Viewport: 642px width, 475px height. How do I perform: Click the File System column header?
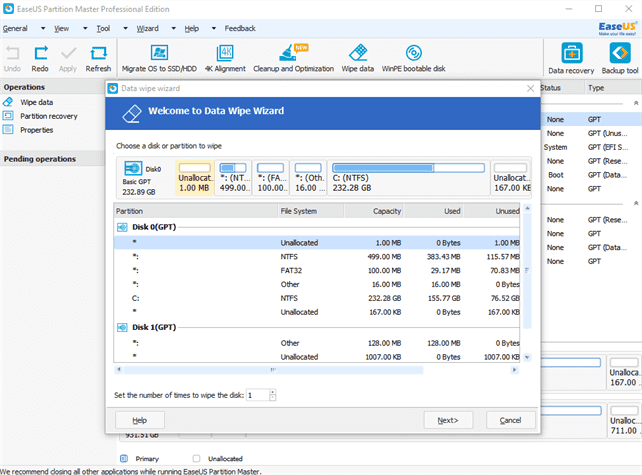tap(311, 211)
